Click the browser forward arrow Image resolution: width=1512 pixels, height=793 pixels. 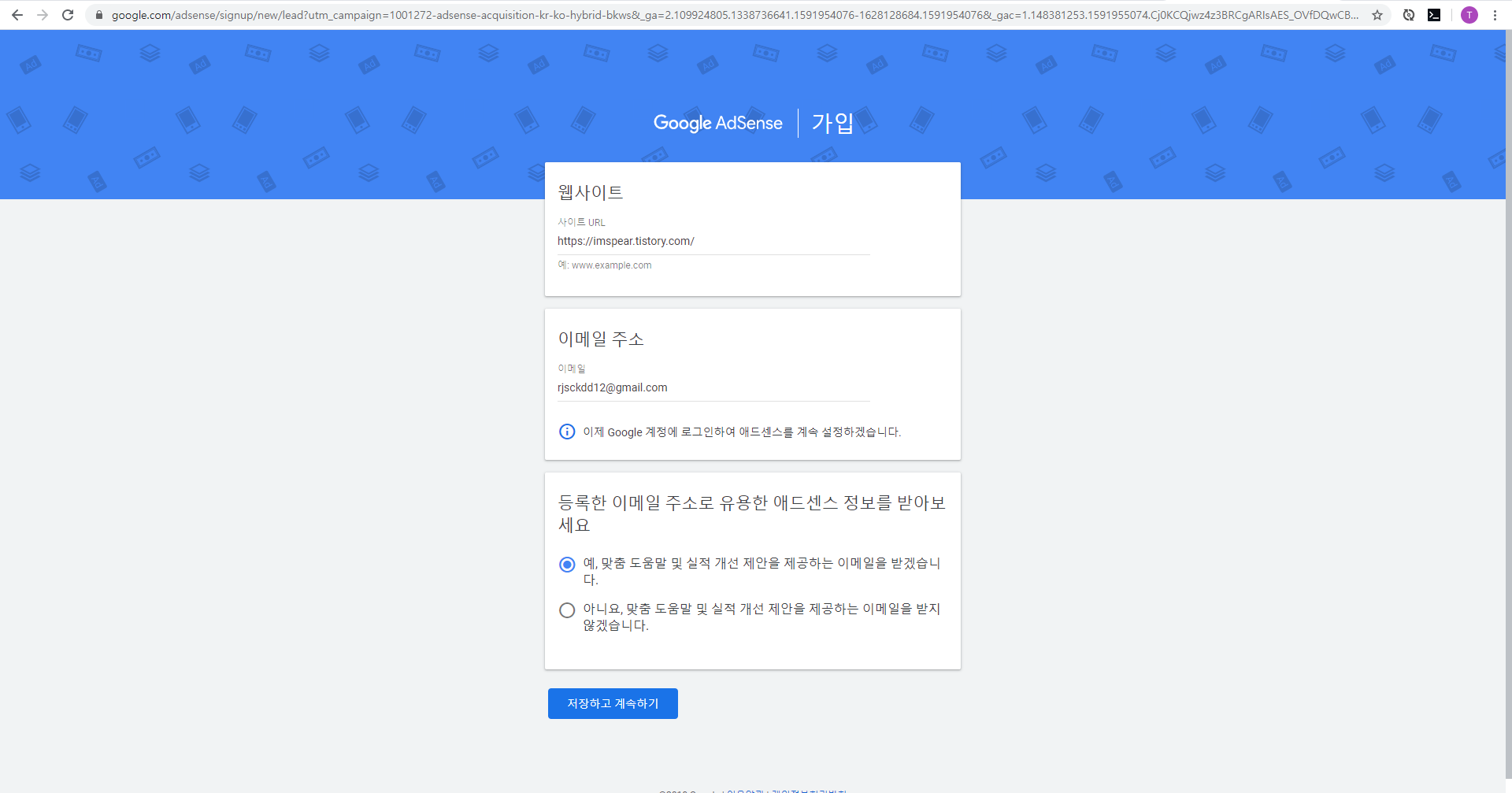(x=43, y=15)
